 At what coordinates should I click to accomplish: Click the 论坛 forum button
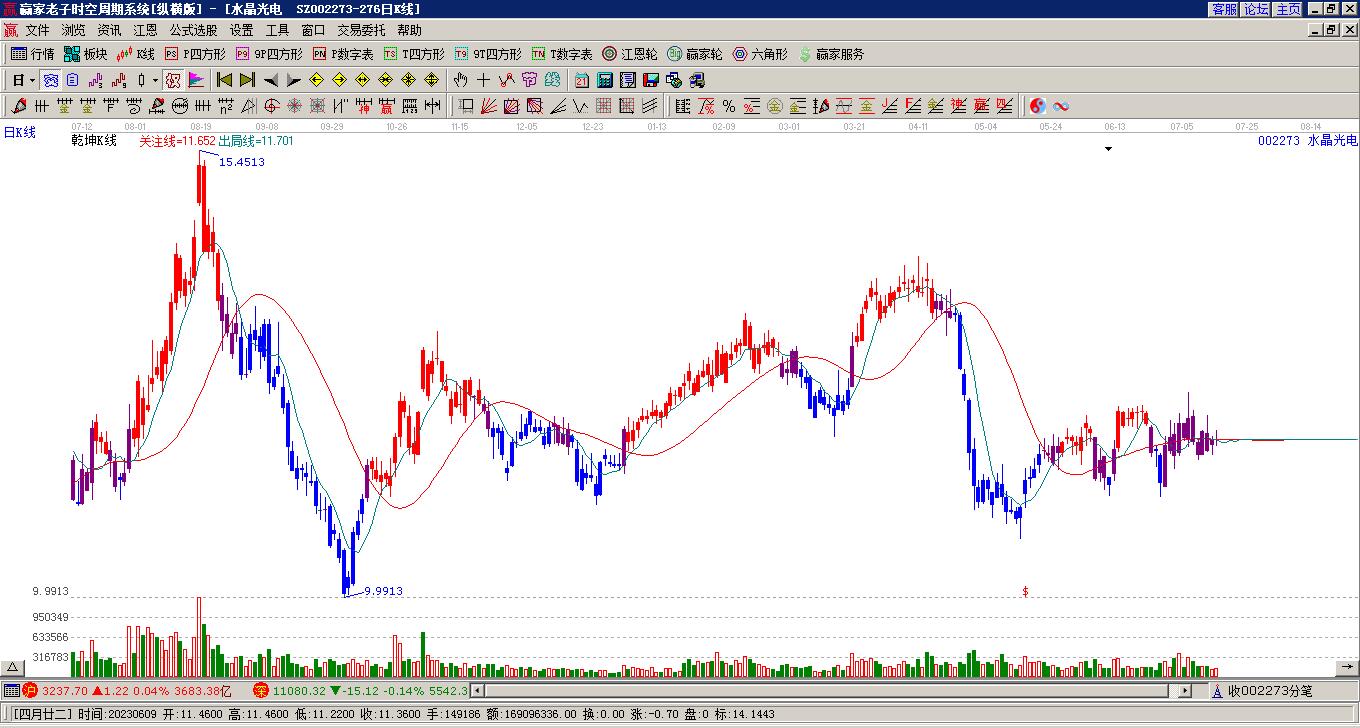(1256, 9)
